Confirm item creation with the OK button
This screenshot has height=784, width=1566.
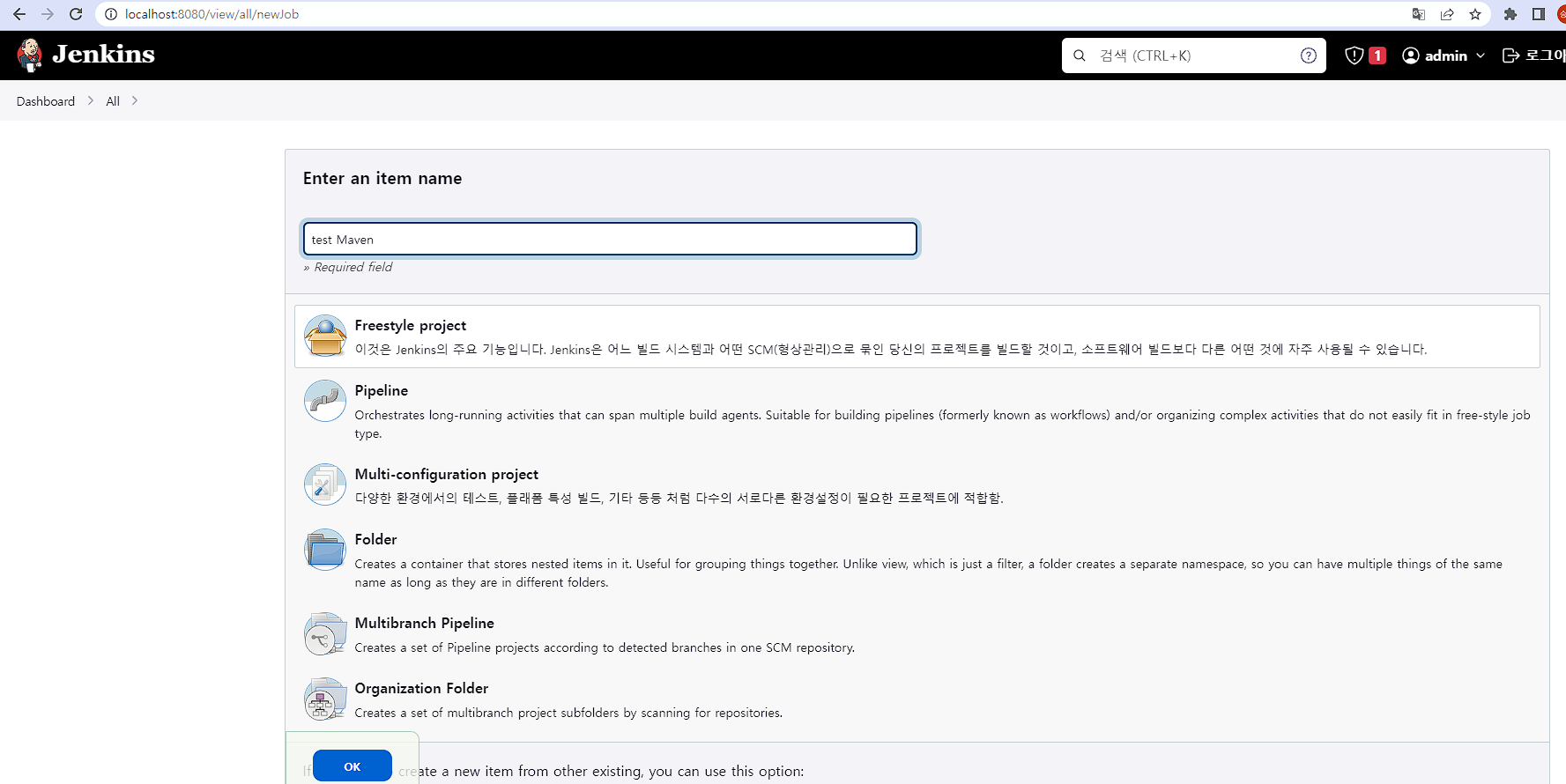tap(353, 766)
